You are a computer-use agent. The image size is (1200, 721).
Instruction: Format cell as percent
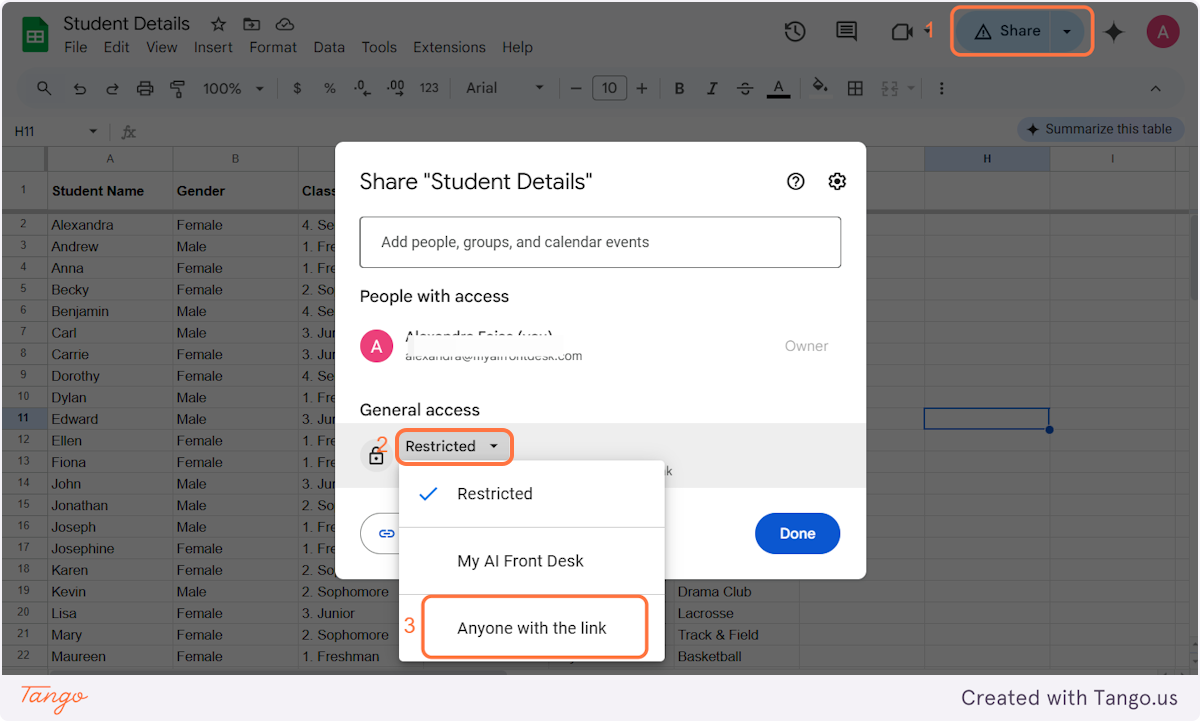coord(329,88)
